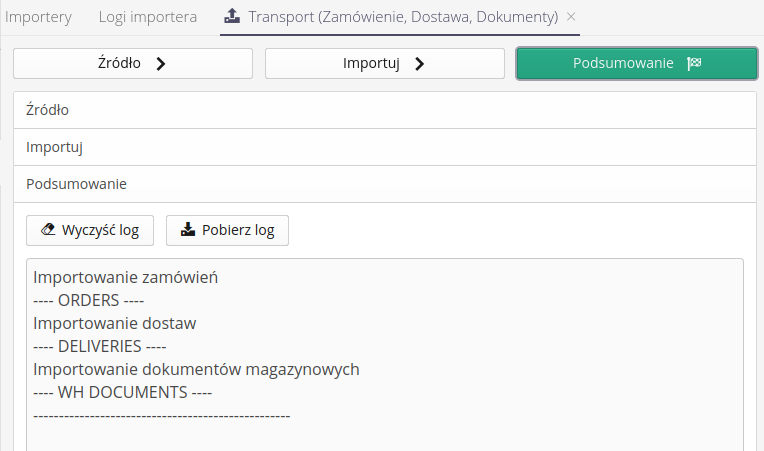The image size is (764, 451).
Task: Collapse the Podsumowanie accordion header
Action: click(384, 184)
